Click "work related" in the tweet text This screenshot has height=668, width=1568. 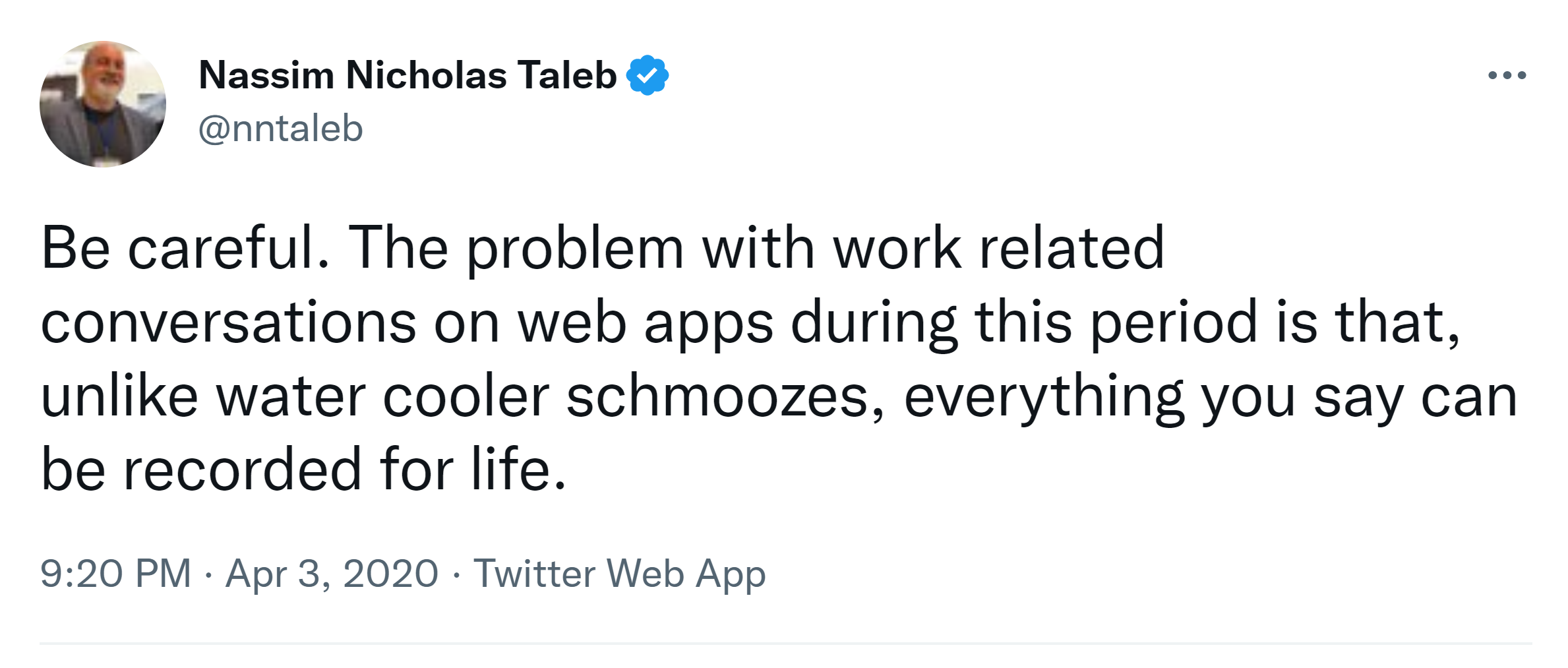click(998, 248)
